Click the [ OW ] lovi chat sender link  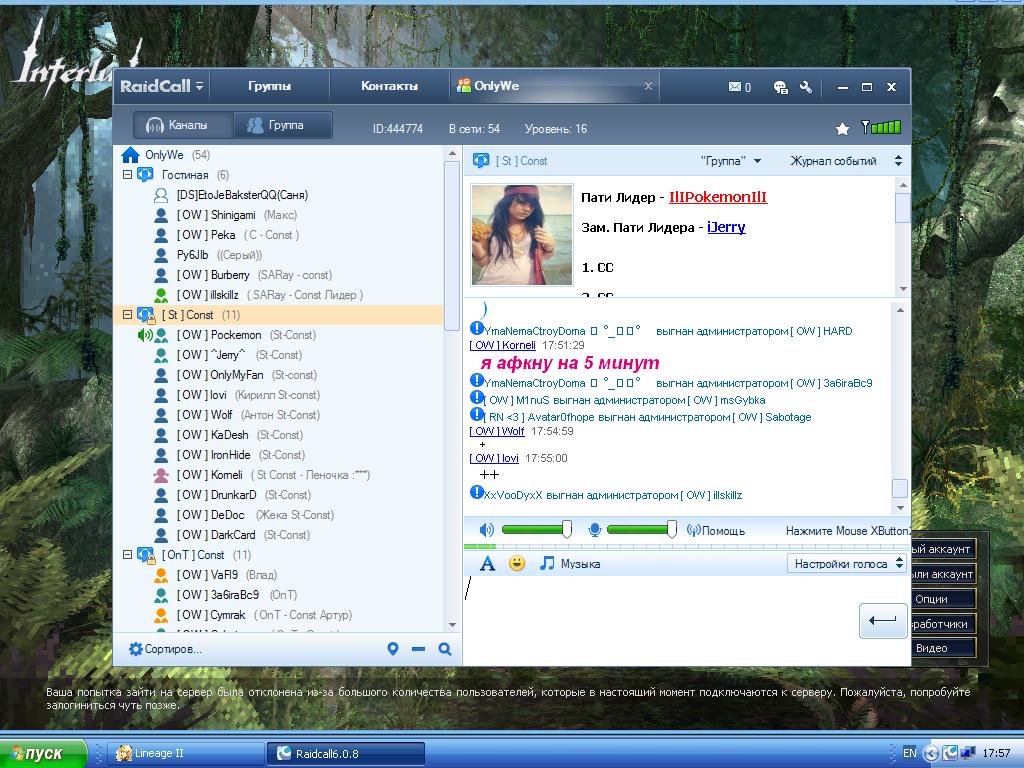pos(494,458)
